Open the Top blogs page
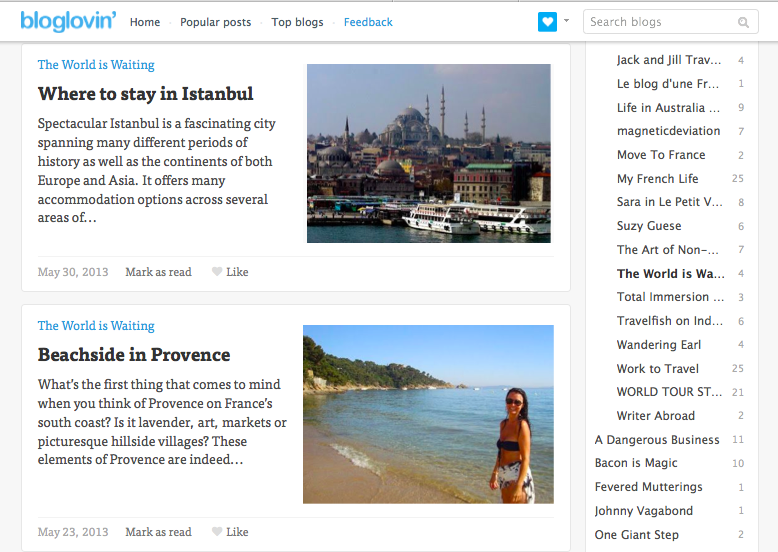778x552 pixels. tap(298, 22)
